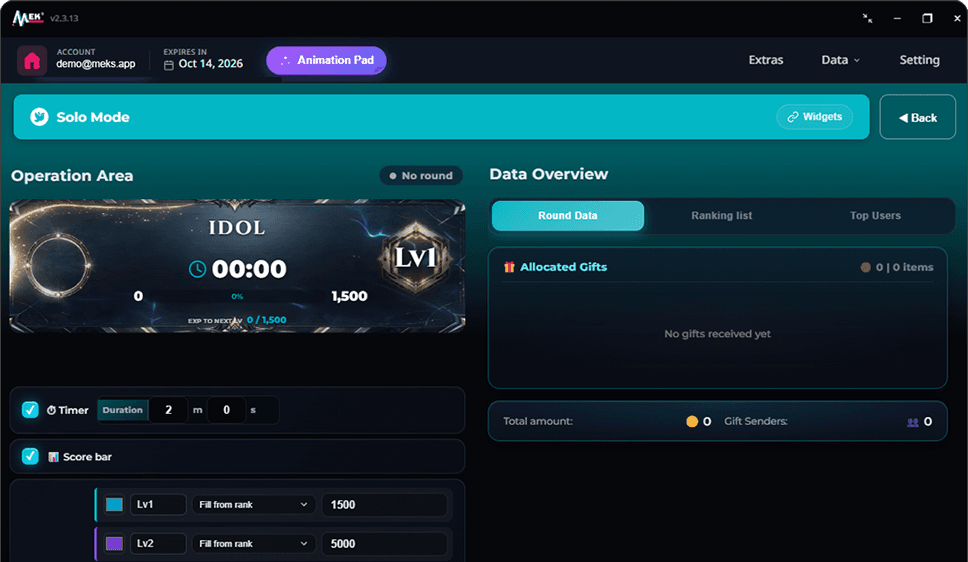This screenshot has width=968, height=562.
Task: Click the demo@meks.app account text
Action: tap(96, 64)
